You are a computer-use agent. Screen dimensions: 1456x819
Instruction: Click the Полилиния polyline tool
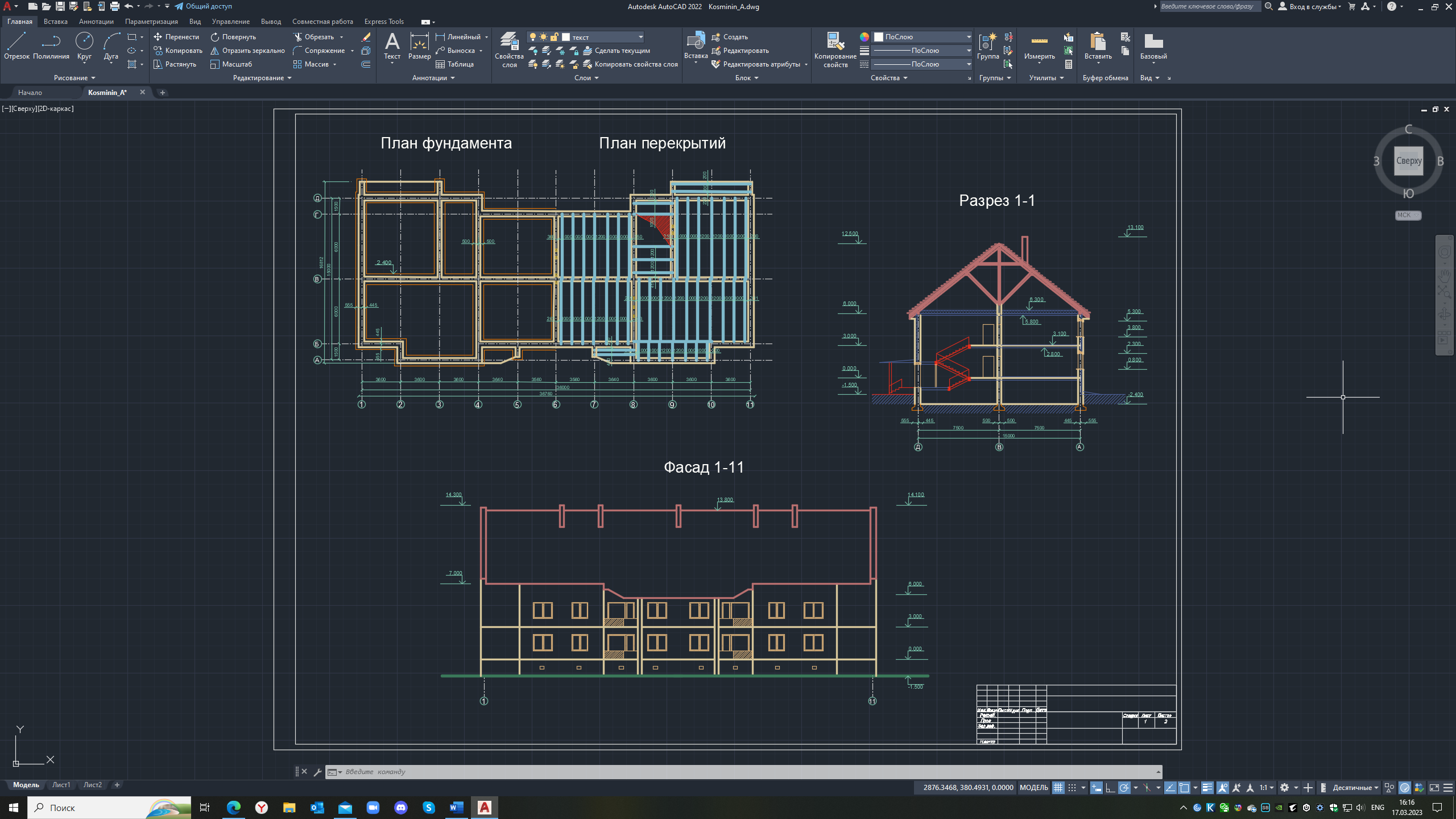pyautogui.click(x=51, y=45)
